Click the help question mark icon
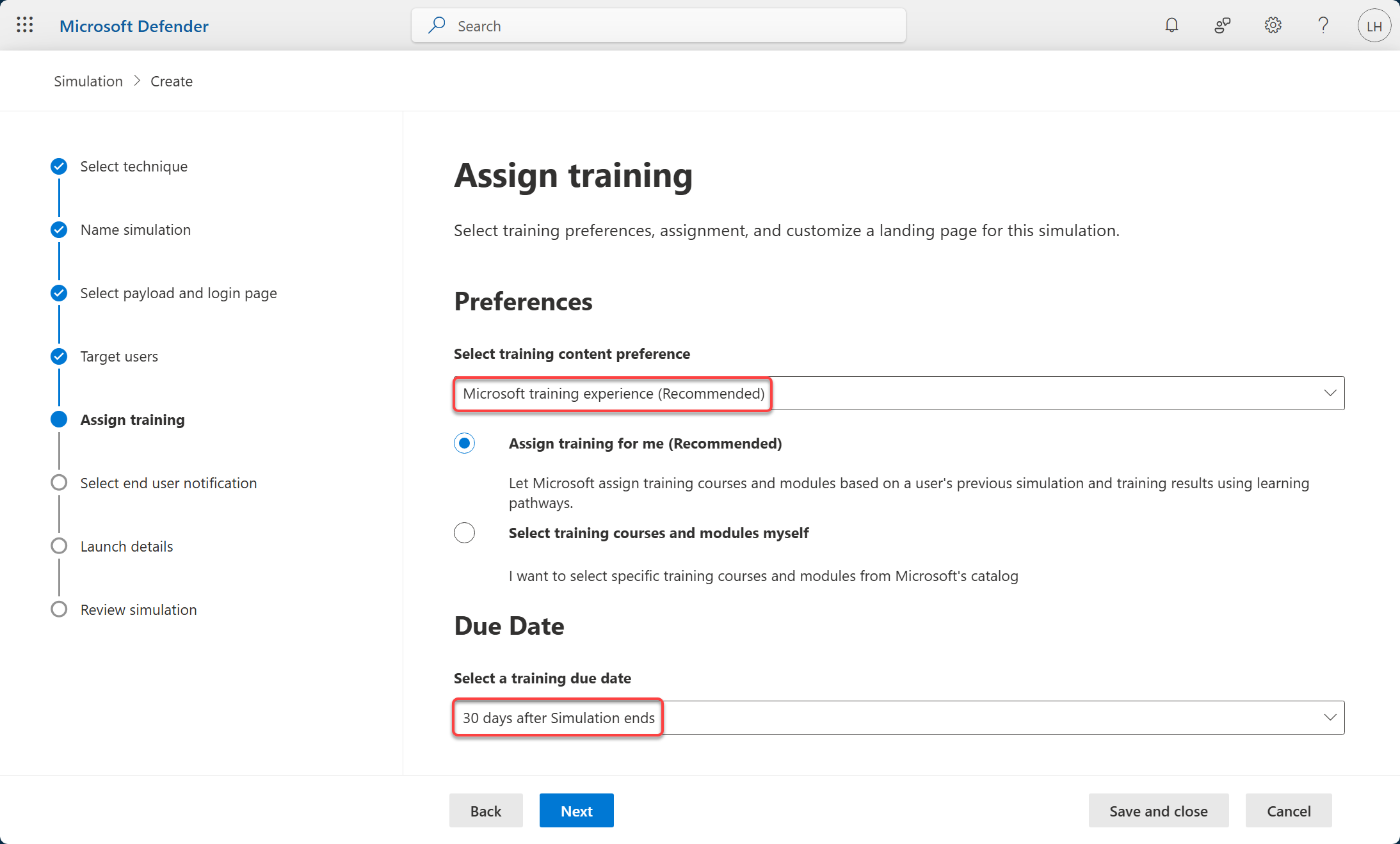This screenshot has width=1400, height=844. (x=1323, y=26)
